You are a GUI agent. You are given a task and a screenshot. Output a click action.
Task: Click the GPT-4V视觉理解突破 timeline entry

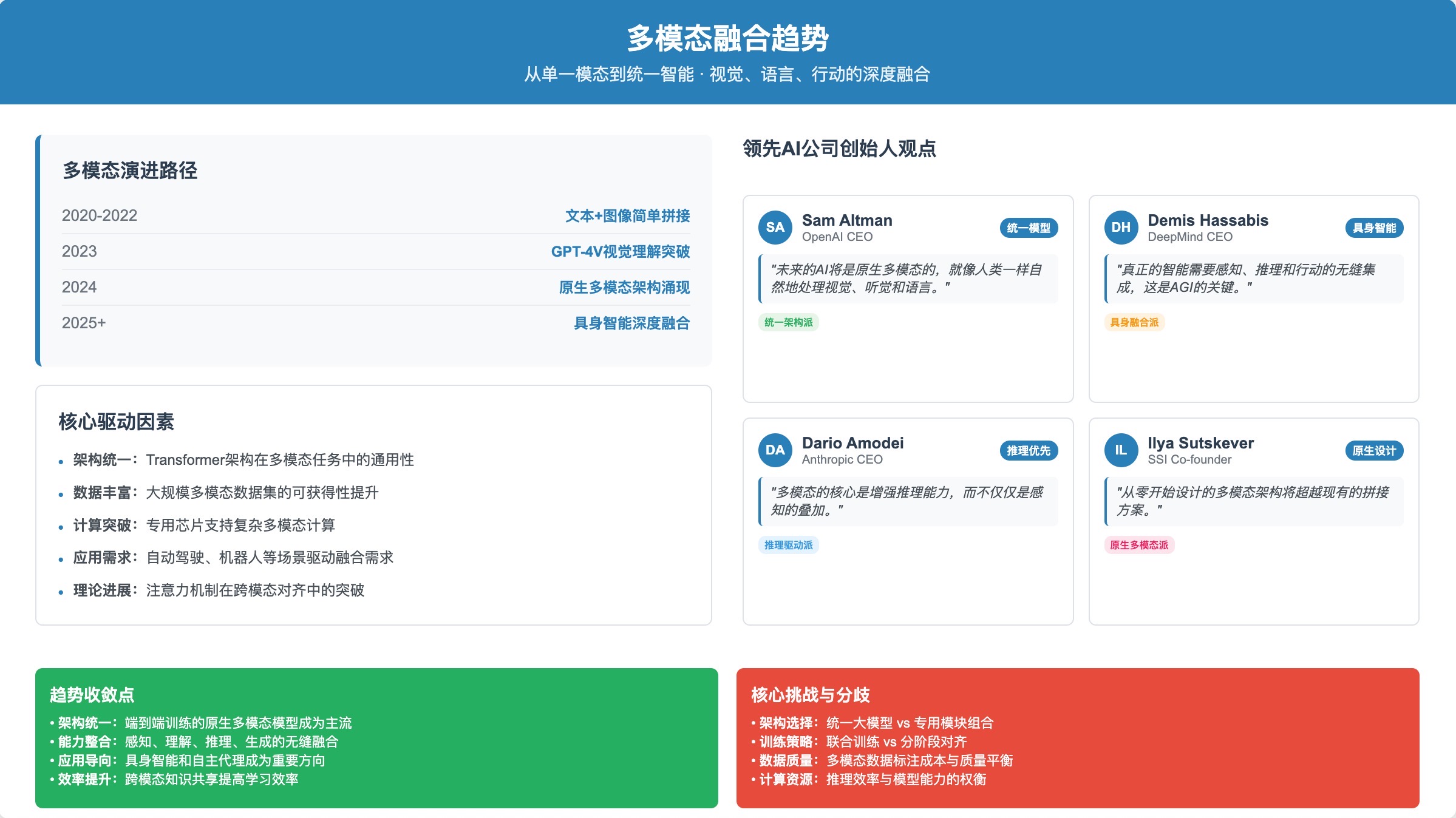coord(620,252)
